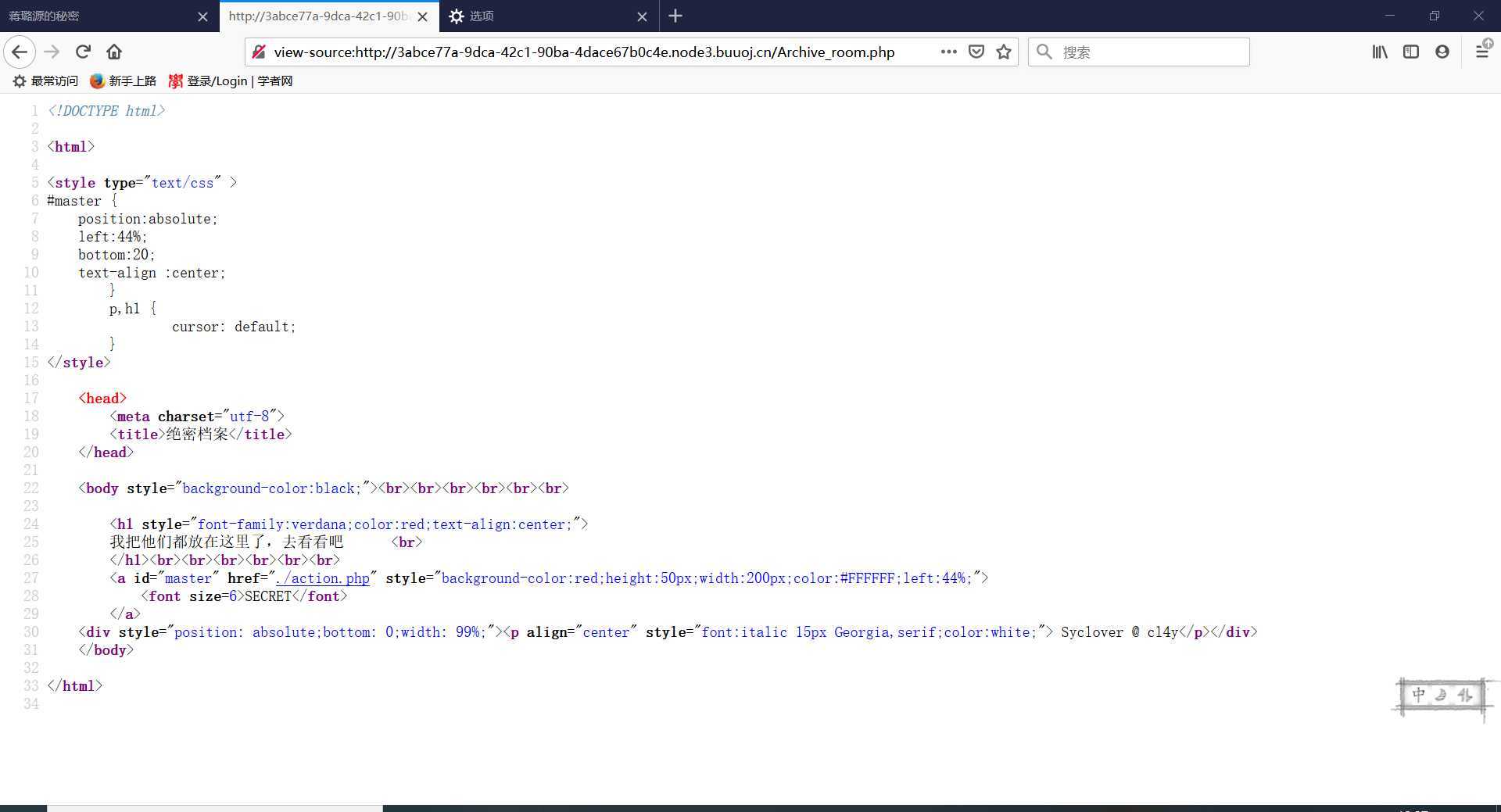This screenshot has height=812, width=1501.
Task: Click the back navigation arrow
Action: (20, 52)
